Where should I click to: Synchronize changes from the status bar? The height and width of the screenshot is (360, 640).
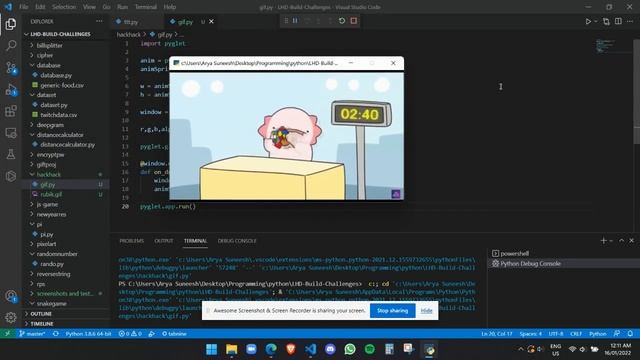tap(56, 333)
